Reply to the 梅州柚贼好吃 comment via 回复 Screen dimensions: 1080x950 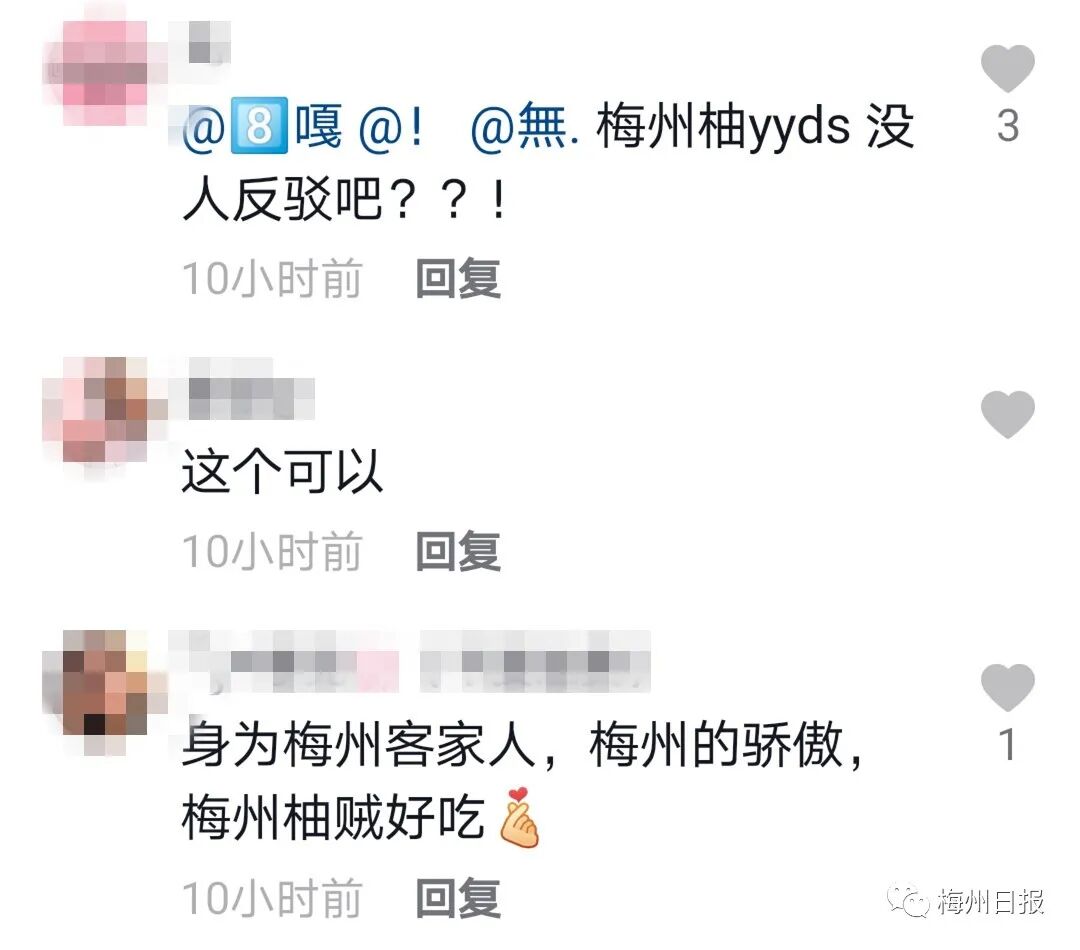point(458,898)
